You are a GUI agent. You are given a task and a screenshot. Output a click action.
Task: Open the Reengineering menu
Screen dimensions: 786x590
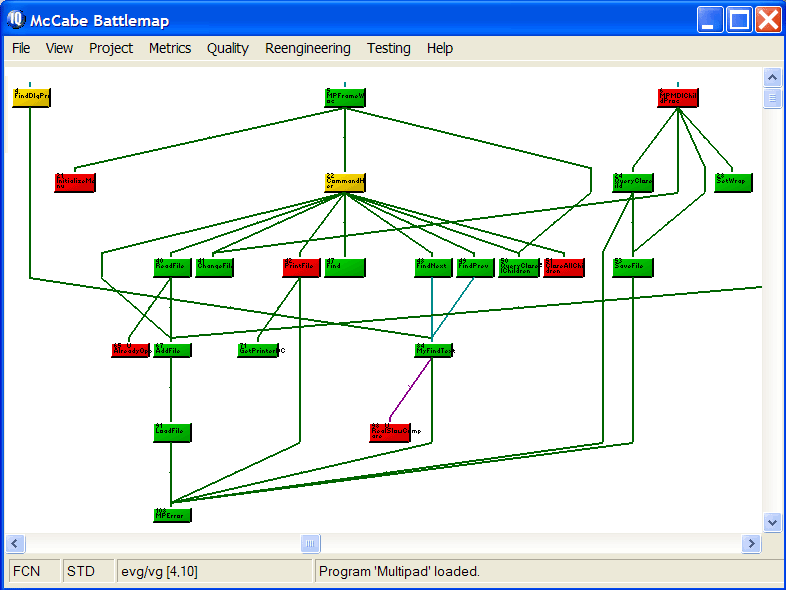pyautogui.click(x=308, y=48)
